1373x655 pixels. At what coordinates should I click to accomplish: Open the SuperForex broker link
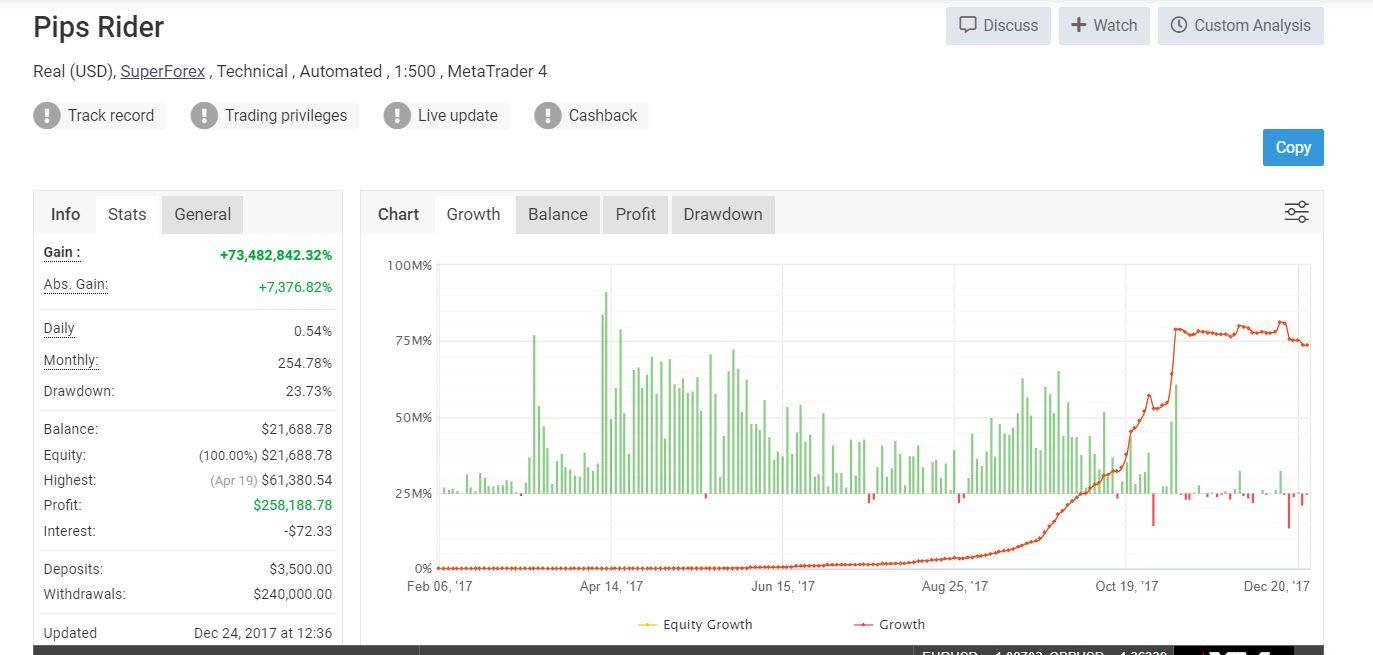pyautogui.click(x=163, y=71)
